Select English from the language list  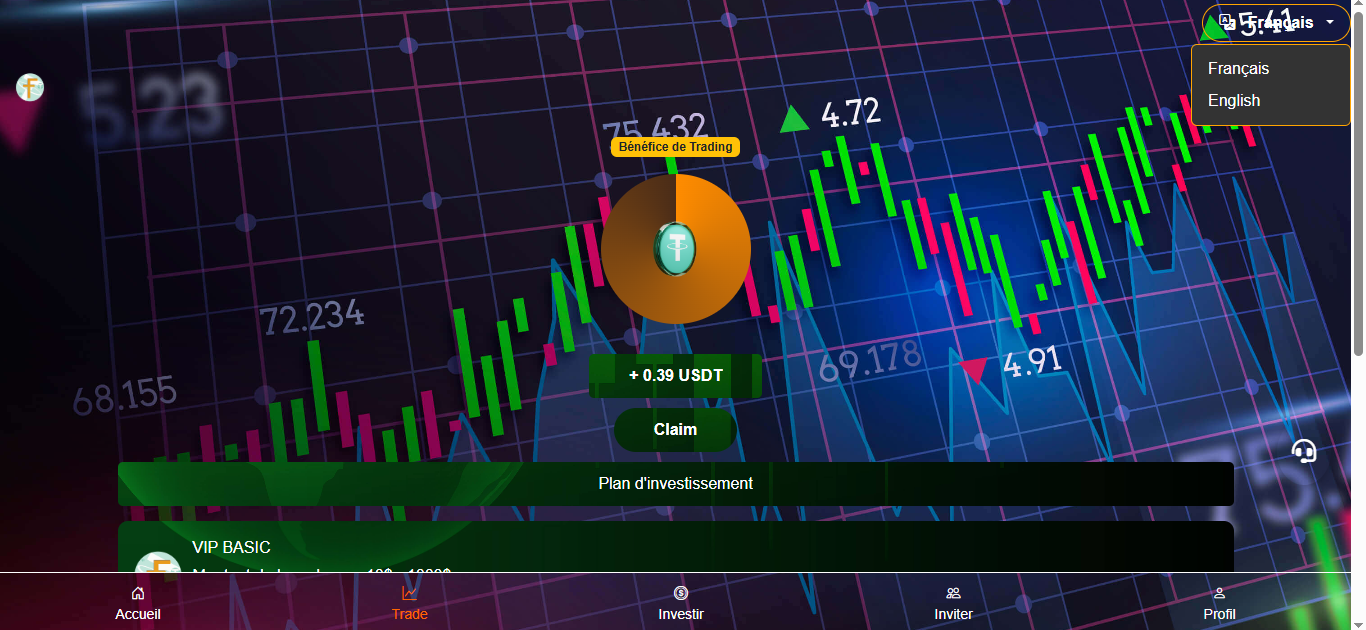coord(1270,101)
